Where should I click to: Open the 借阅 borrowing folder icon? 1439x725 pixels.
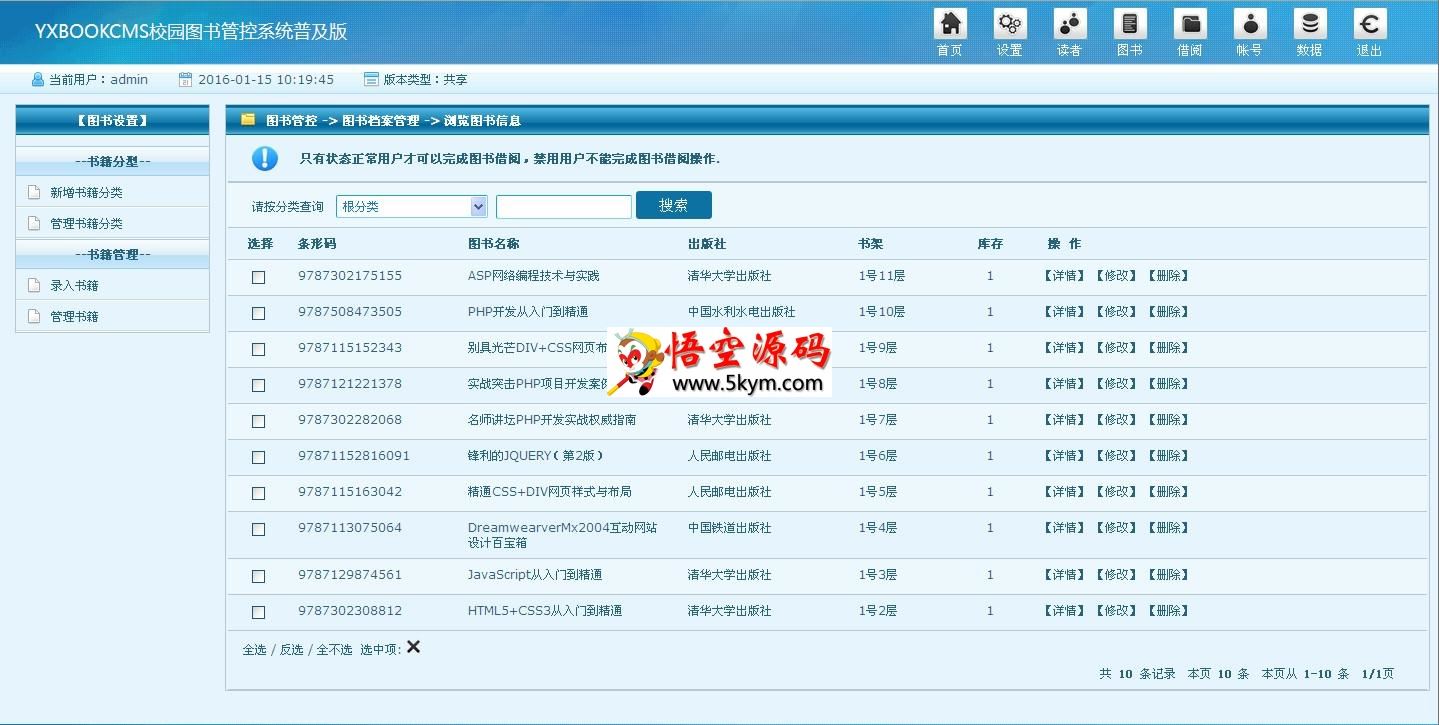(x=1190, y=24)
